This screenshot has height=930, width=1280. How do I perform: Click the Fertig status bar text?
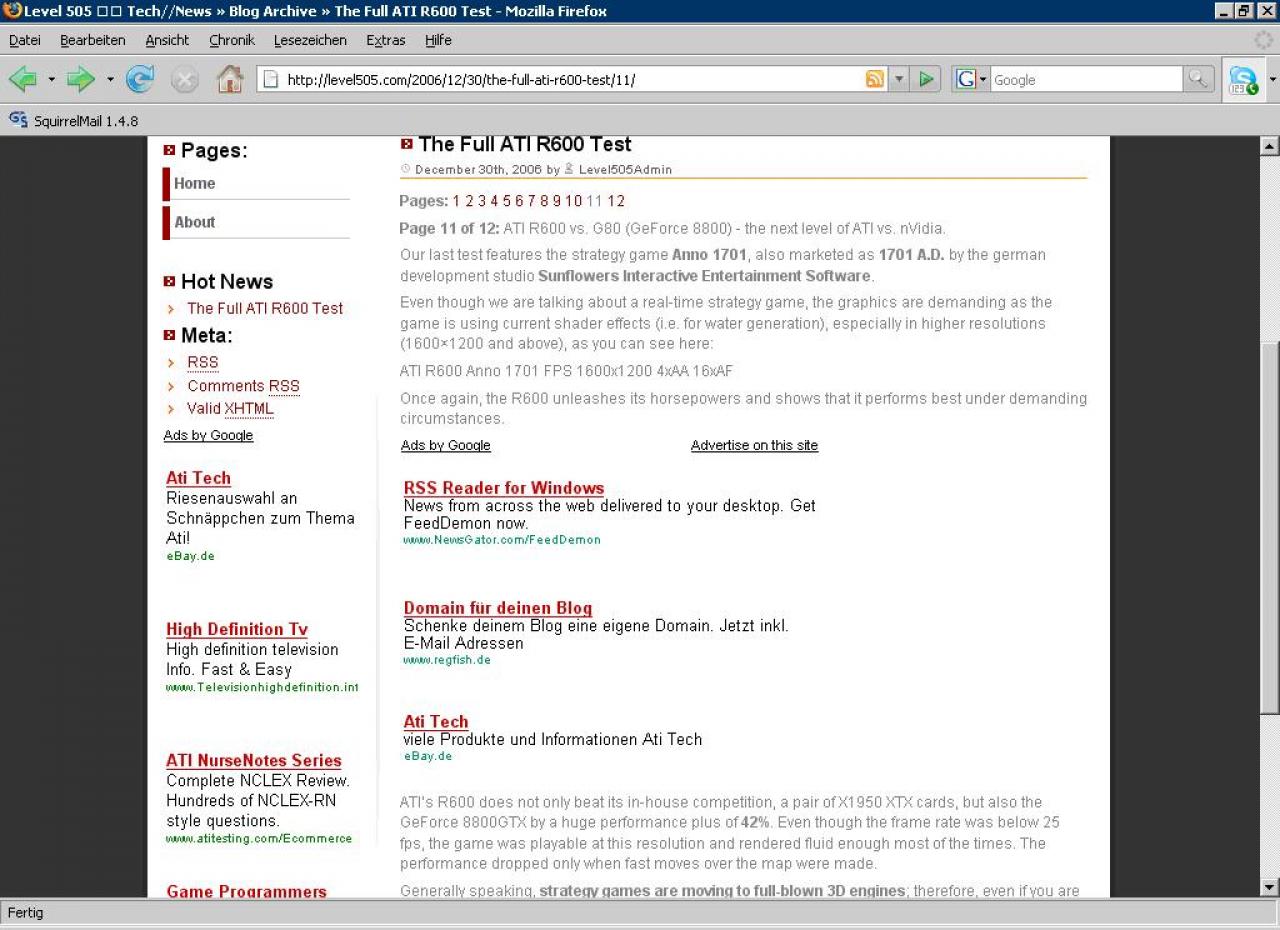tap(26, 913)
